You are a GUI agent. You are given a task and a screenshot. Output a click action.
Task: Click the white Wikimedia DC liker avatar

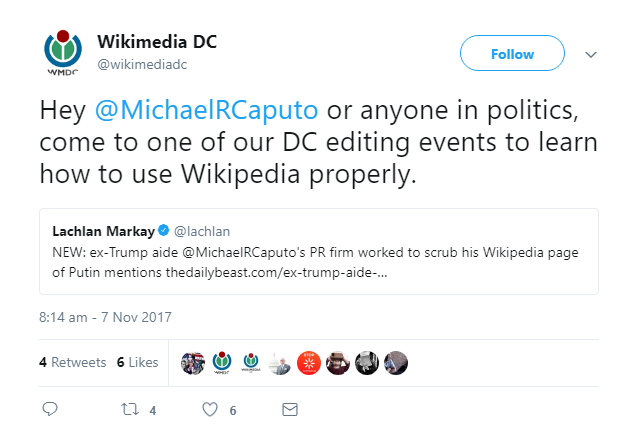(251, 363)
